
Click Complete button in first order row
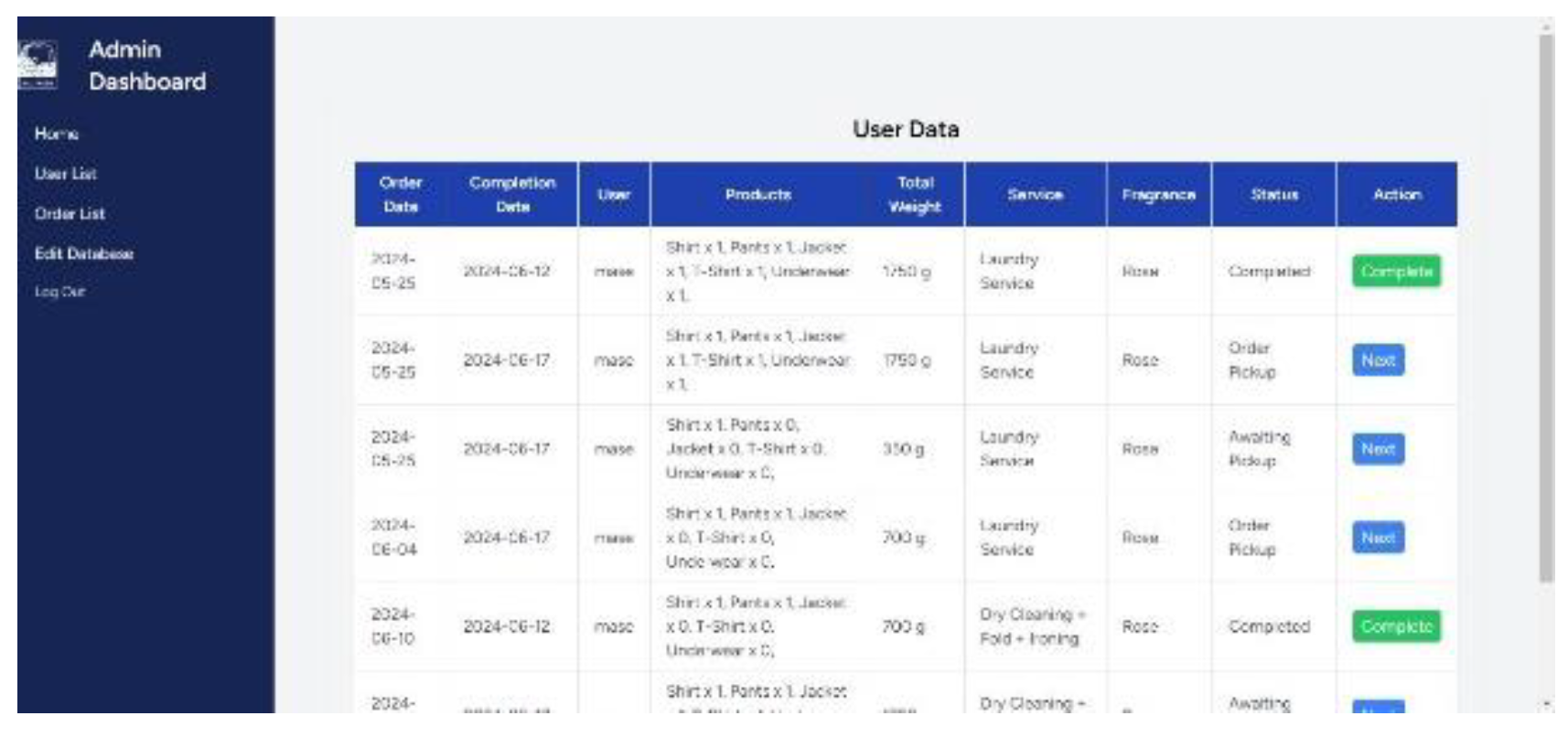[x=1395, y=272]
